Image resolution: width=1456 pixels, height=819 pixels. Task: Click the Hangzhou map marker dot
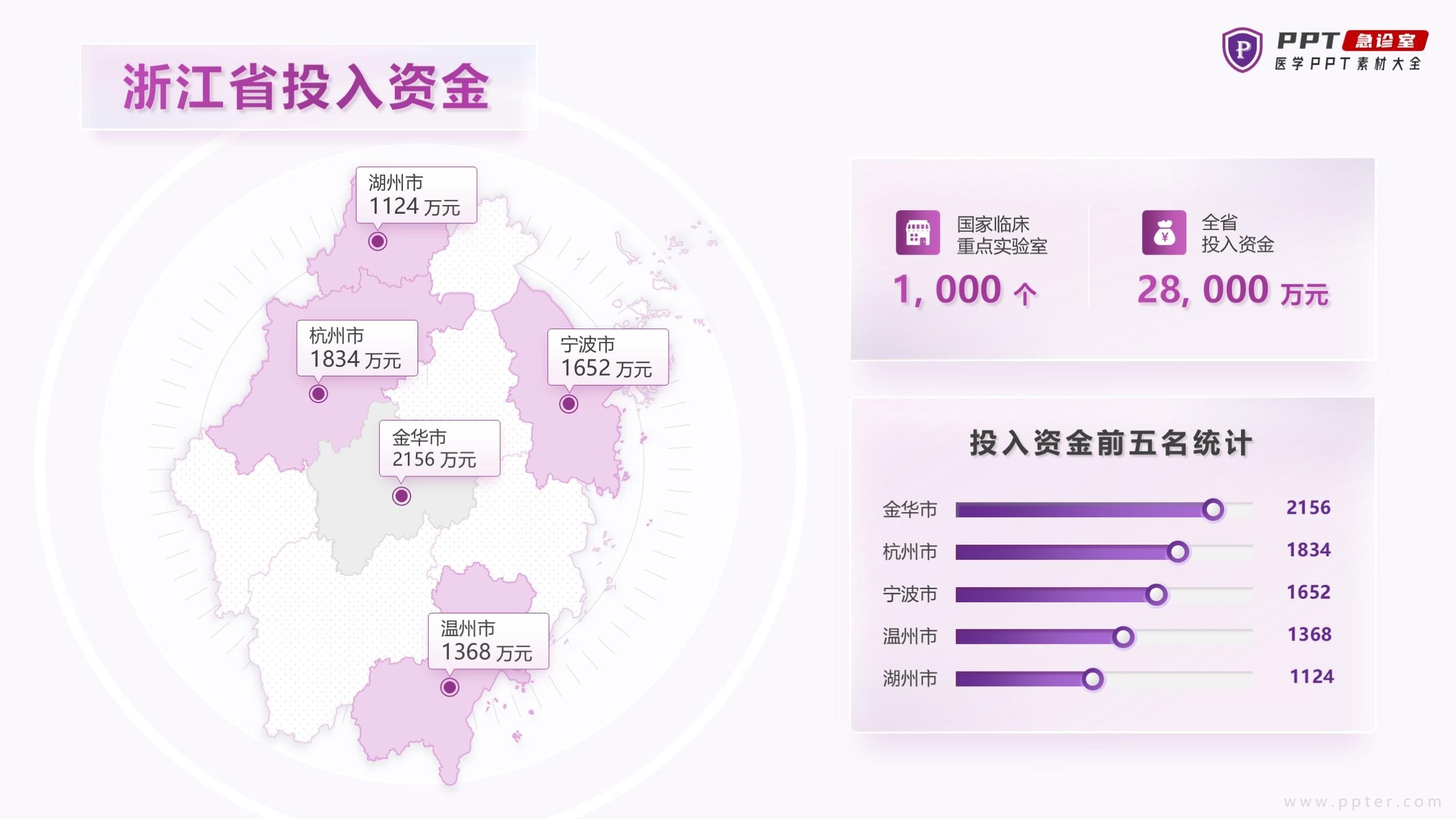[x=318, y=394]
